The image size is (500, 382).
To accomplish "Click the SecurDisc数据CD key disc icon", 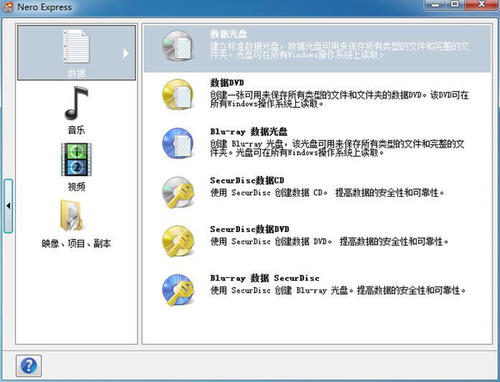I will 178,192.
